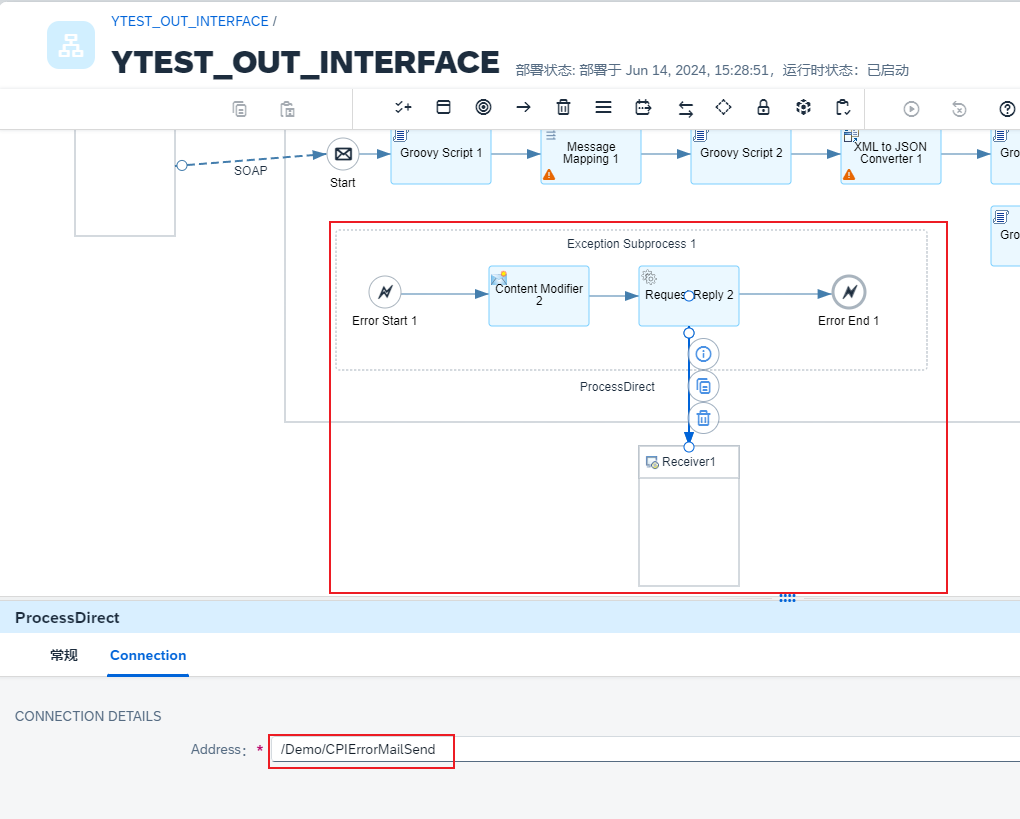Click the hamburger lines icon in toolbar

pyautogui.click(x=603, y=108)
